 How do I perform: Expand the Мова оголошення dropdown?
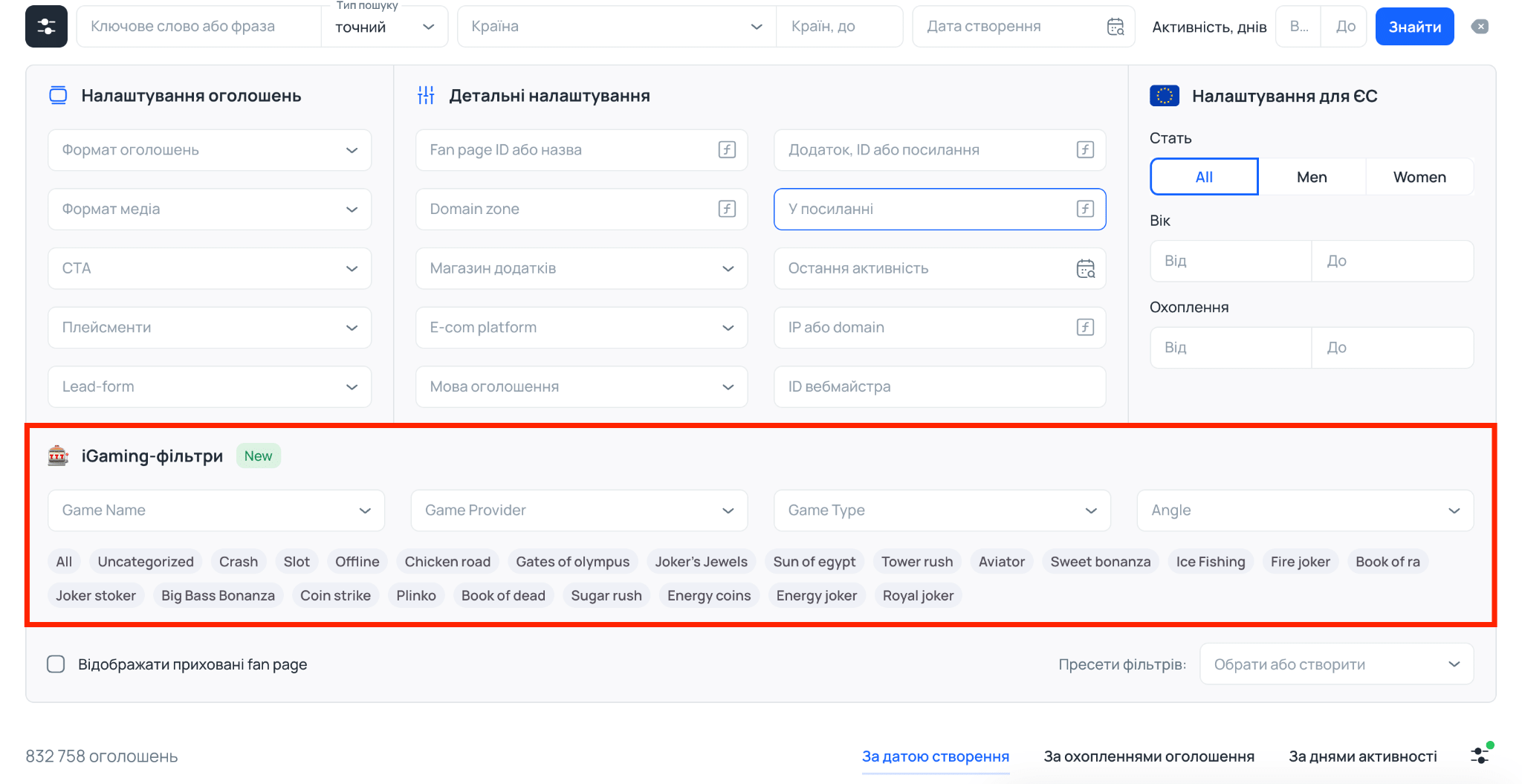tap(581, 386)
